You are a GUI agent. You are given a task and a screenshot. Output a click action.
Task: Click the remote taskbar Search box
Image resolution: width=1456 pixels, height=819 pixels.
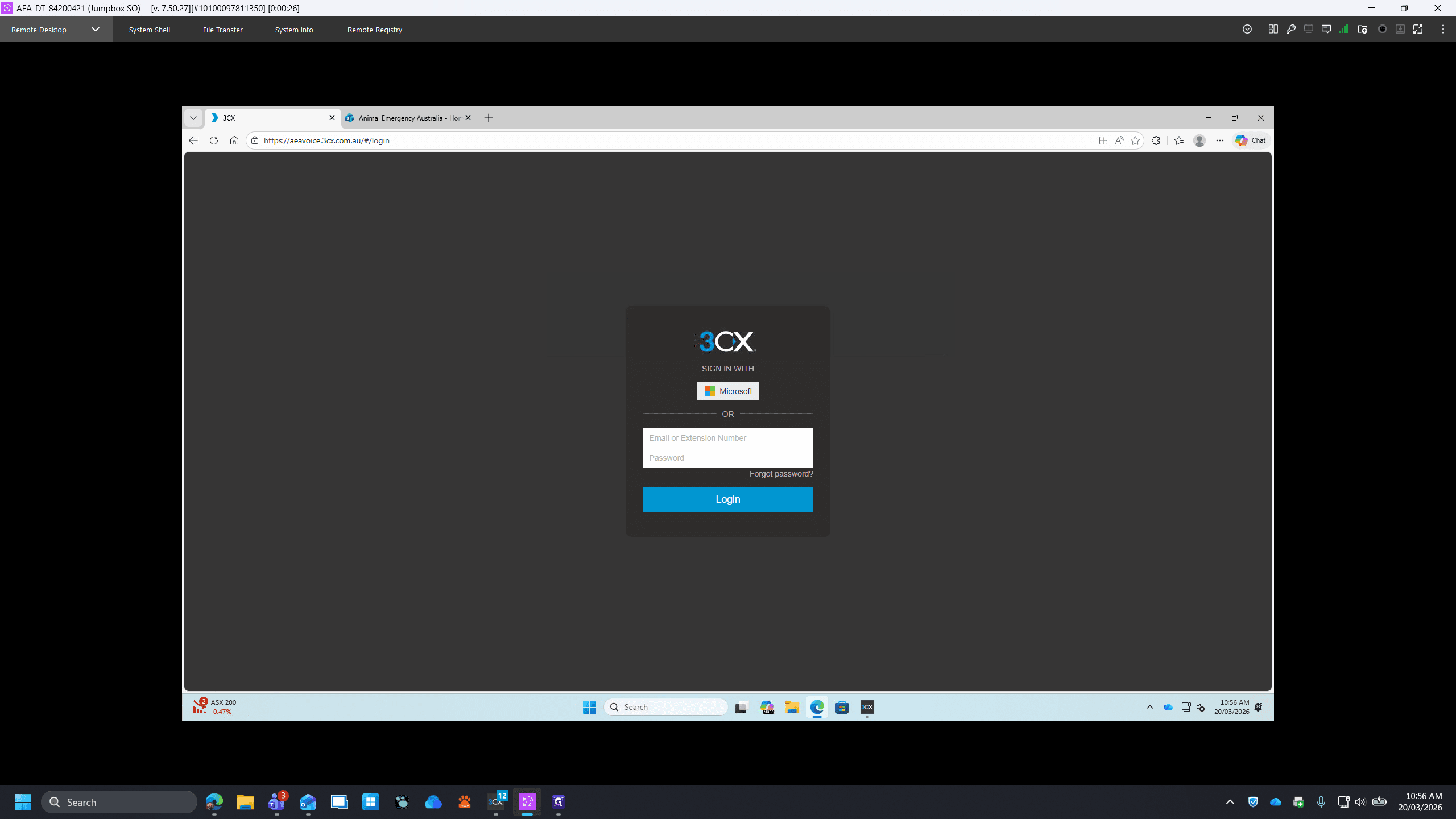(666, 707)
